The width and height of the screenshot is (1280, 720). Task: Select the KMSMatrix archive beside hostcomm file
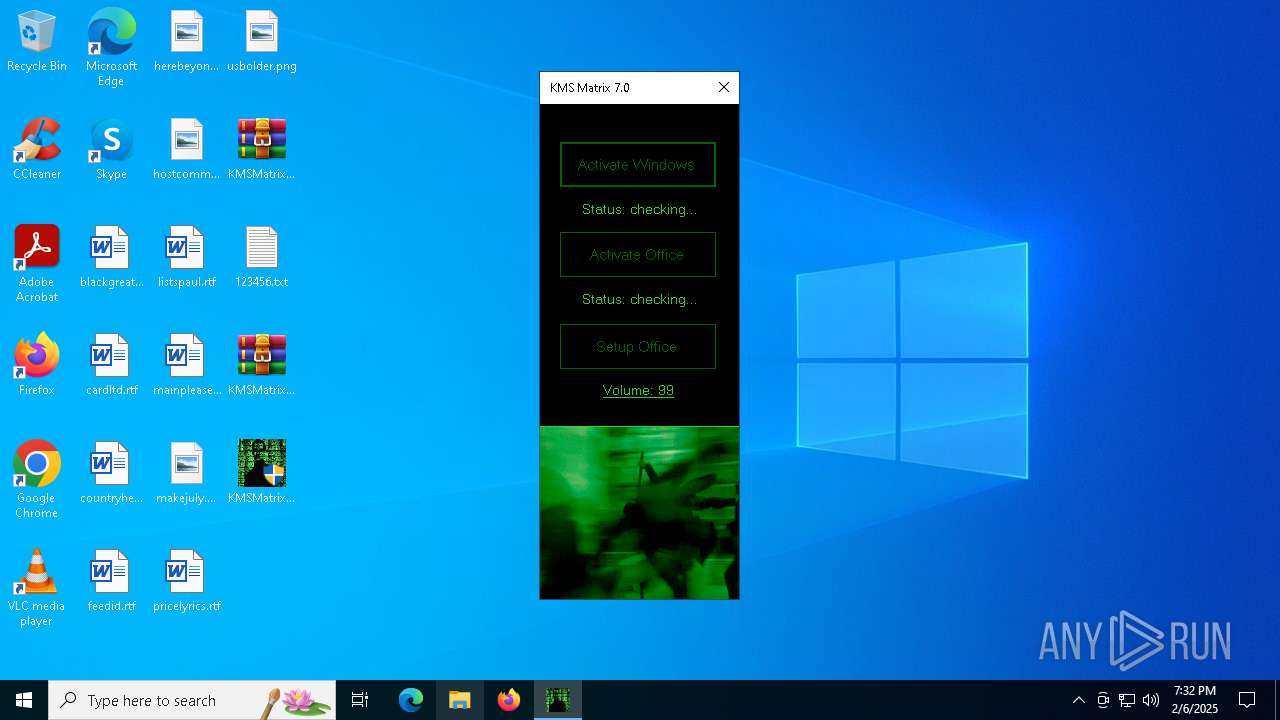click(261, 150)
